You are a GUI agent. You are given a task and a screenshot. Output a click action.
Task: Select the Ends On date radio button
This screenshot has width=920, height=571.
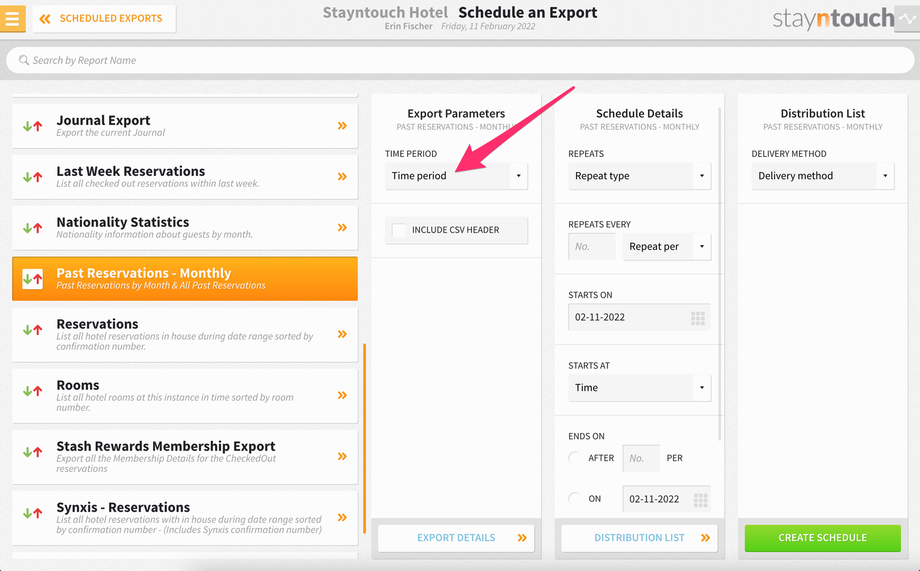click(575, 499)
